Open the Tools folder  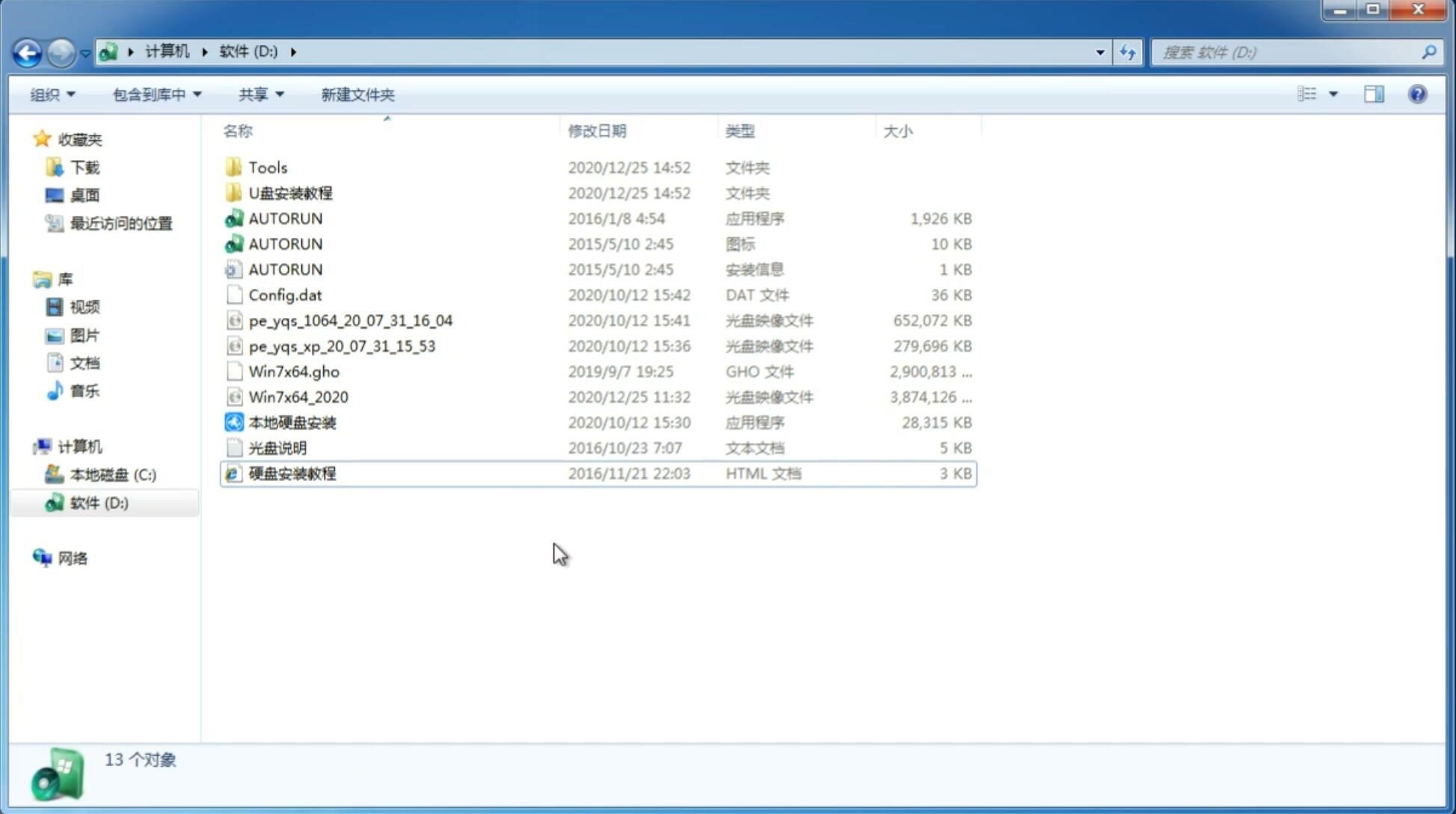pyautogui.click(x=267, y=167)
